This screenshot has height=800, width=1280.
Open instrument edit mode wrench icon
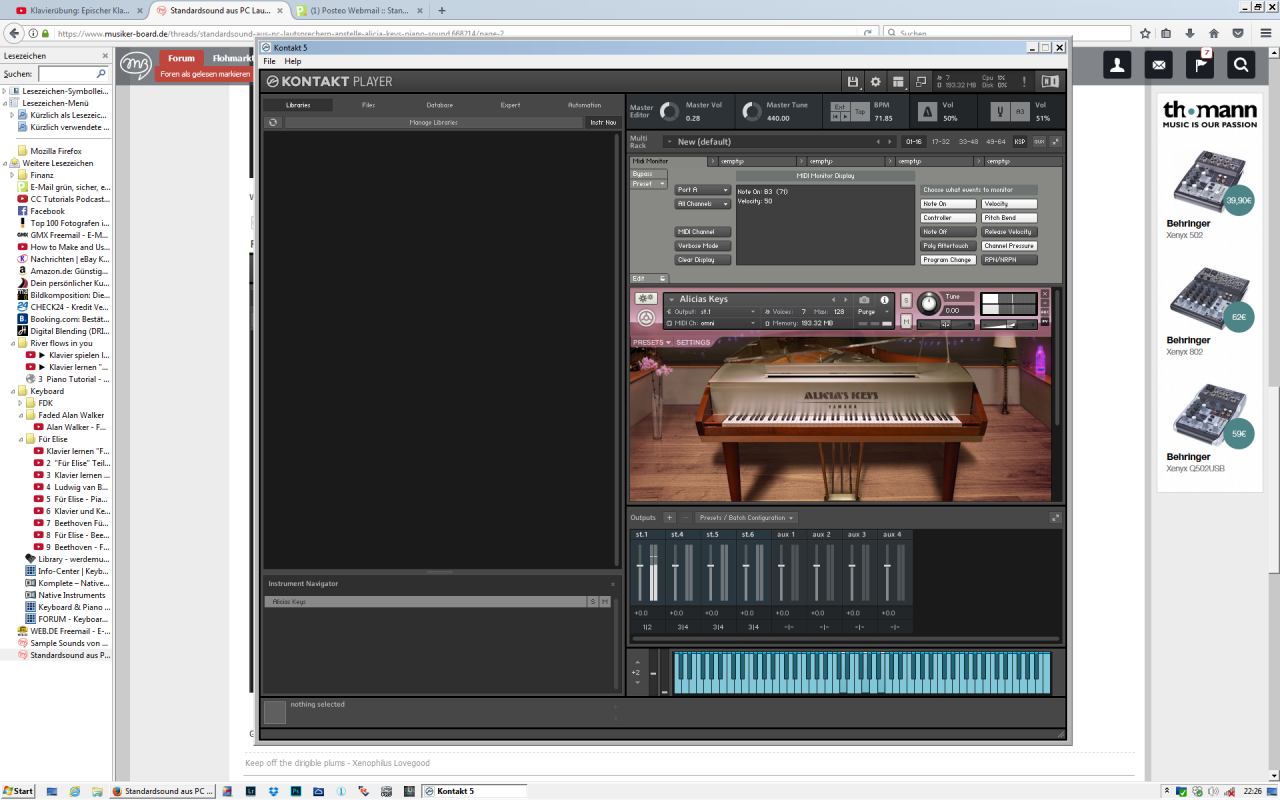pos(645,299)
